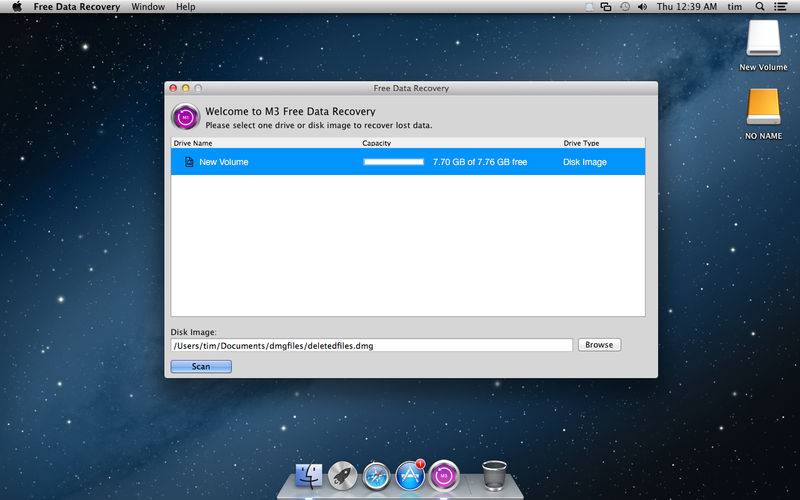The height and width of the screenshot is (500, 800).
Task: Open App Store from the Dock
Action: [410, 476]
